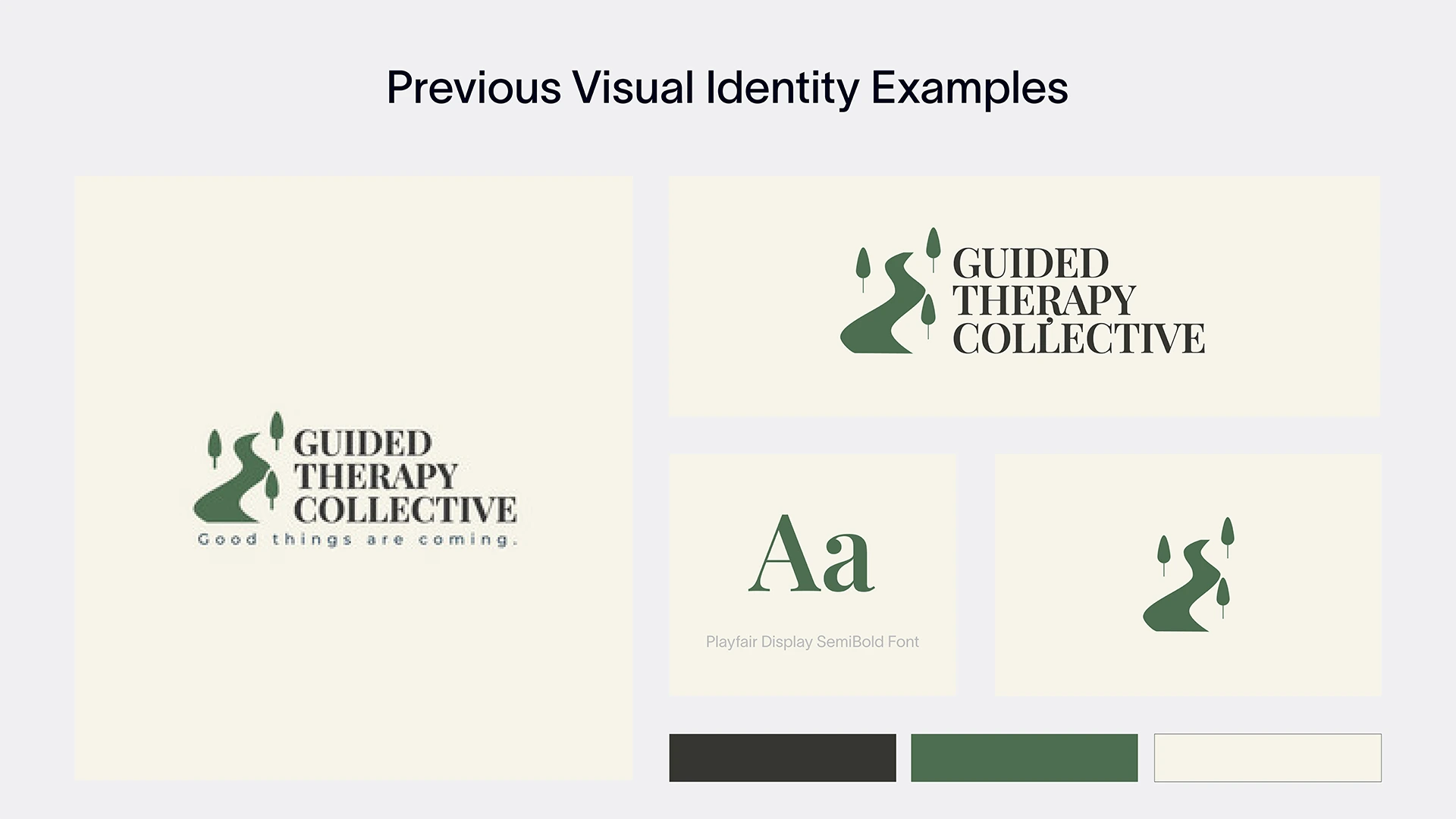Click 'Good things are coming.' tagline

[357, 540]
